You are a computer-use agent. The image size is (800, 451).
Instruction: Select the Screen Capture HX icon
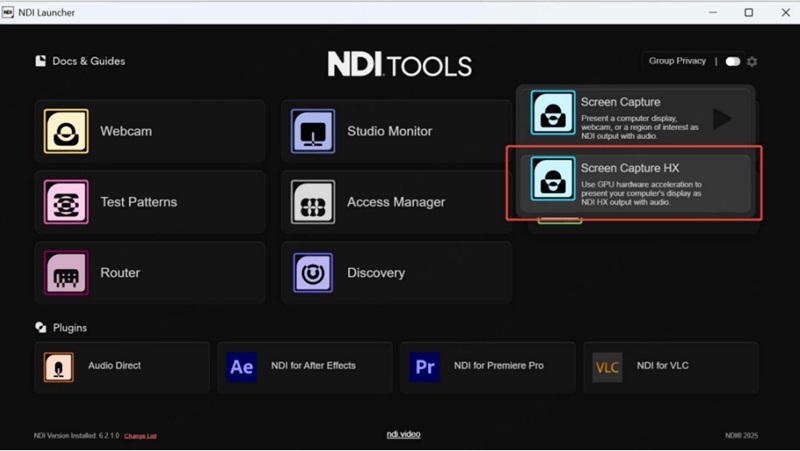(553, 179)
